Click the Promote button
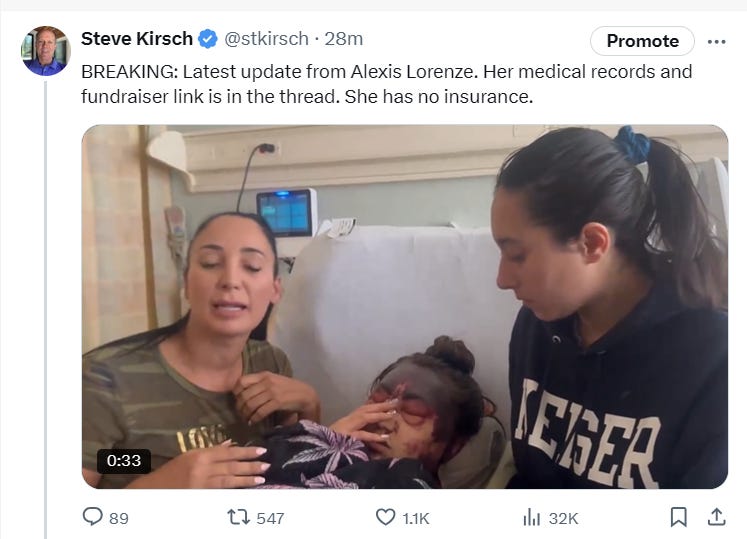The image size is (747, 539). pos(642,41)
